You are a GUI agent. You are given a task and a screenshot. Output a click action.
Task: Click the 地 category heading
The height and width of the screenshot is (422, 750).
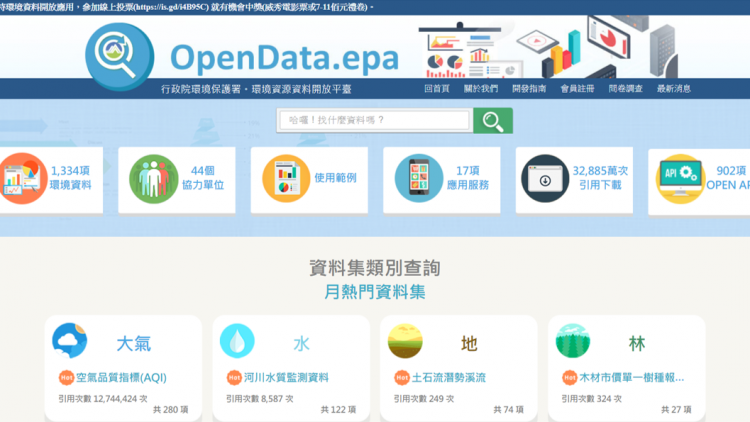pos(469,344)
